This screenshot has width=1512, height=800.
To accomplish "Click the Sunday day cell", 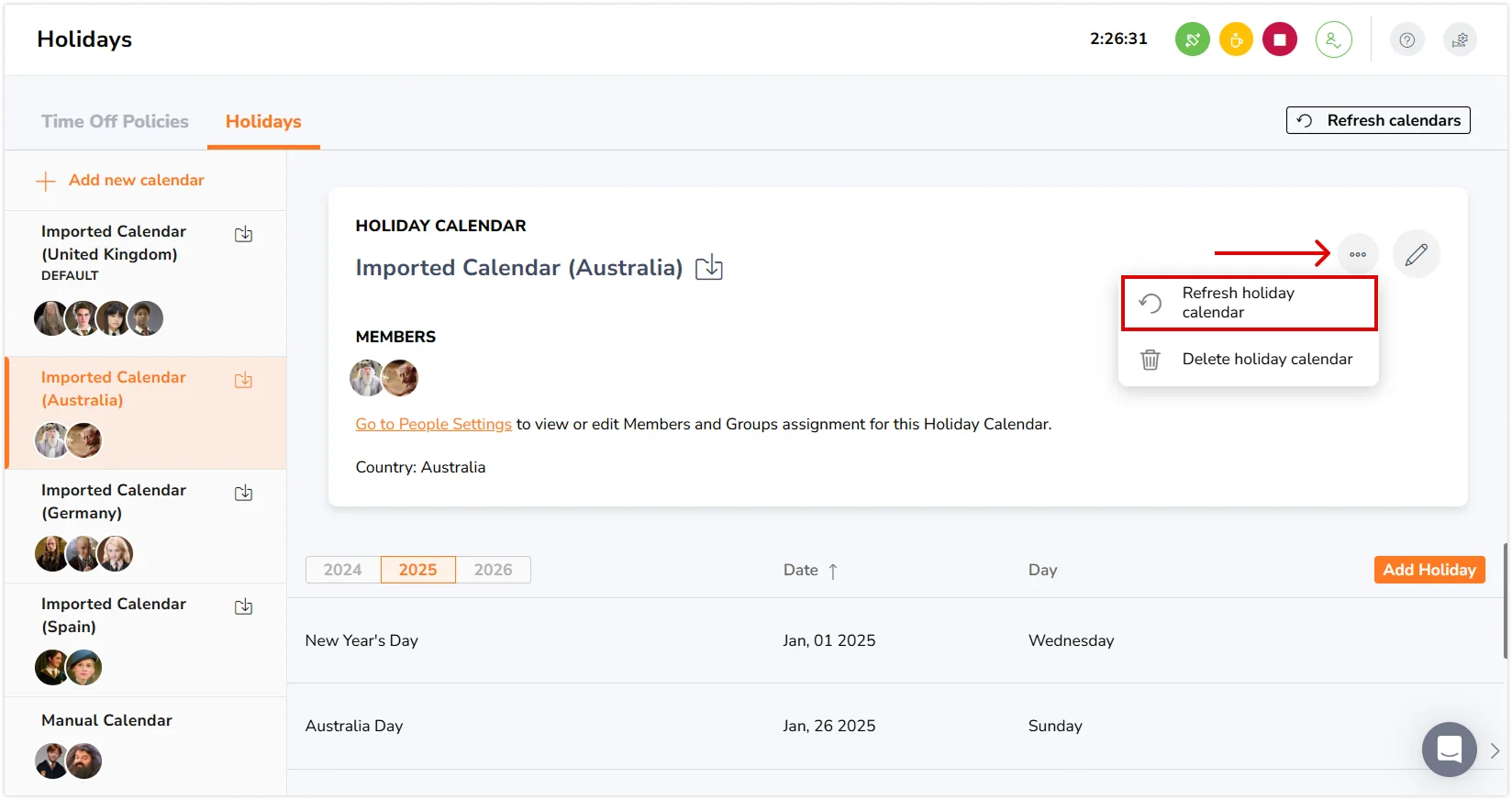I will 1055,726.
